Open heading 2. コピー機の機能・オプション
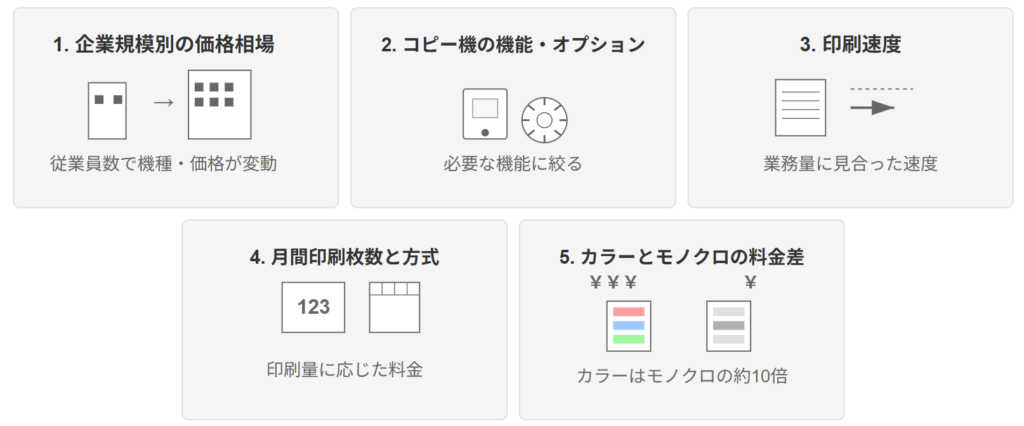Screen dimensions: 1024x426 513,44
